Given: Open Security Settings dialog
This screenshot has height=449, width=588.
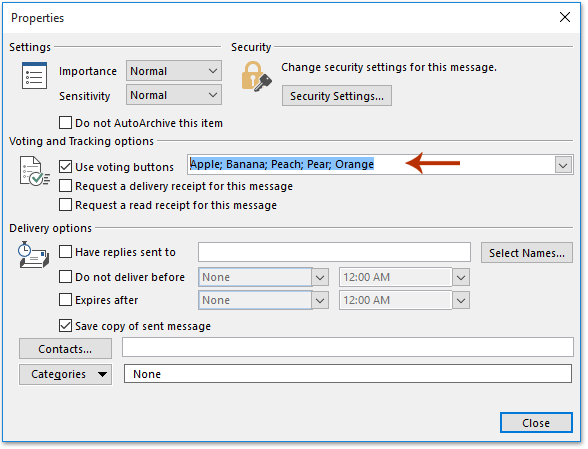Looking at the screenshot, I should [x=337, y=96].
